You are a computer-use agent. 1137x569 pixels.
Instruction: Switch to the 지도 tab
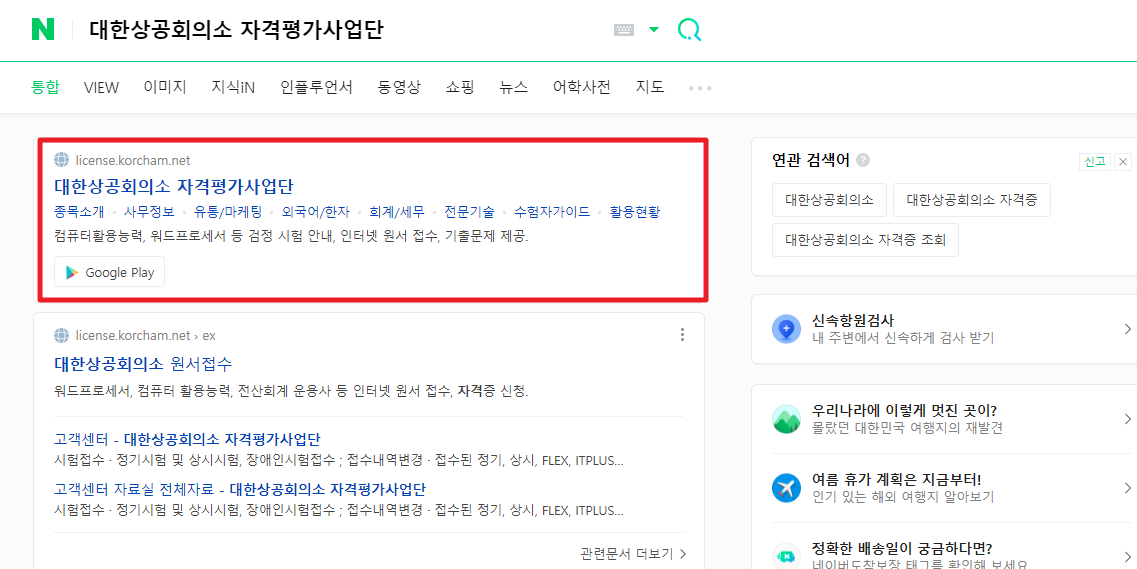pyautogui.click(x=650, y=88)
